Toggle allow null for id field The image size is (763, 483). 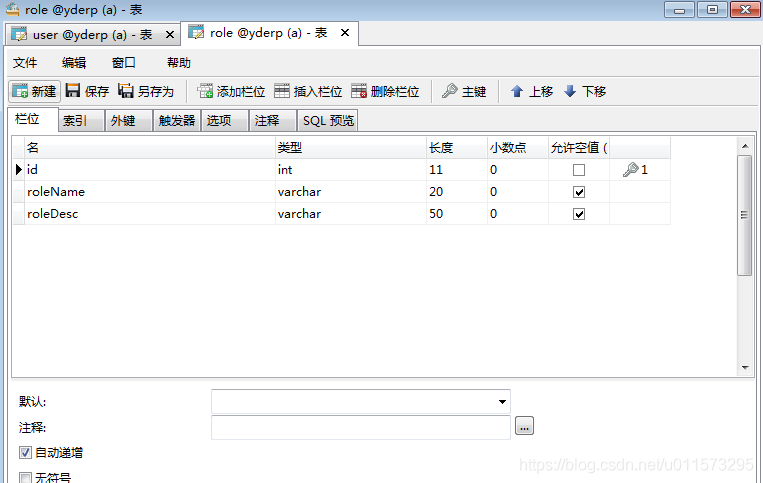click(579, 170)
